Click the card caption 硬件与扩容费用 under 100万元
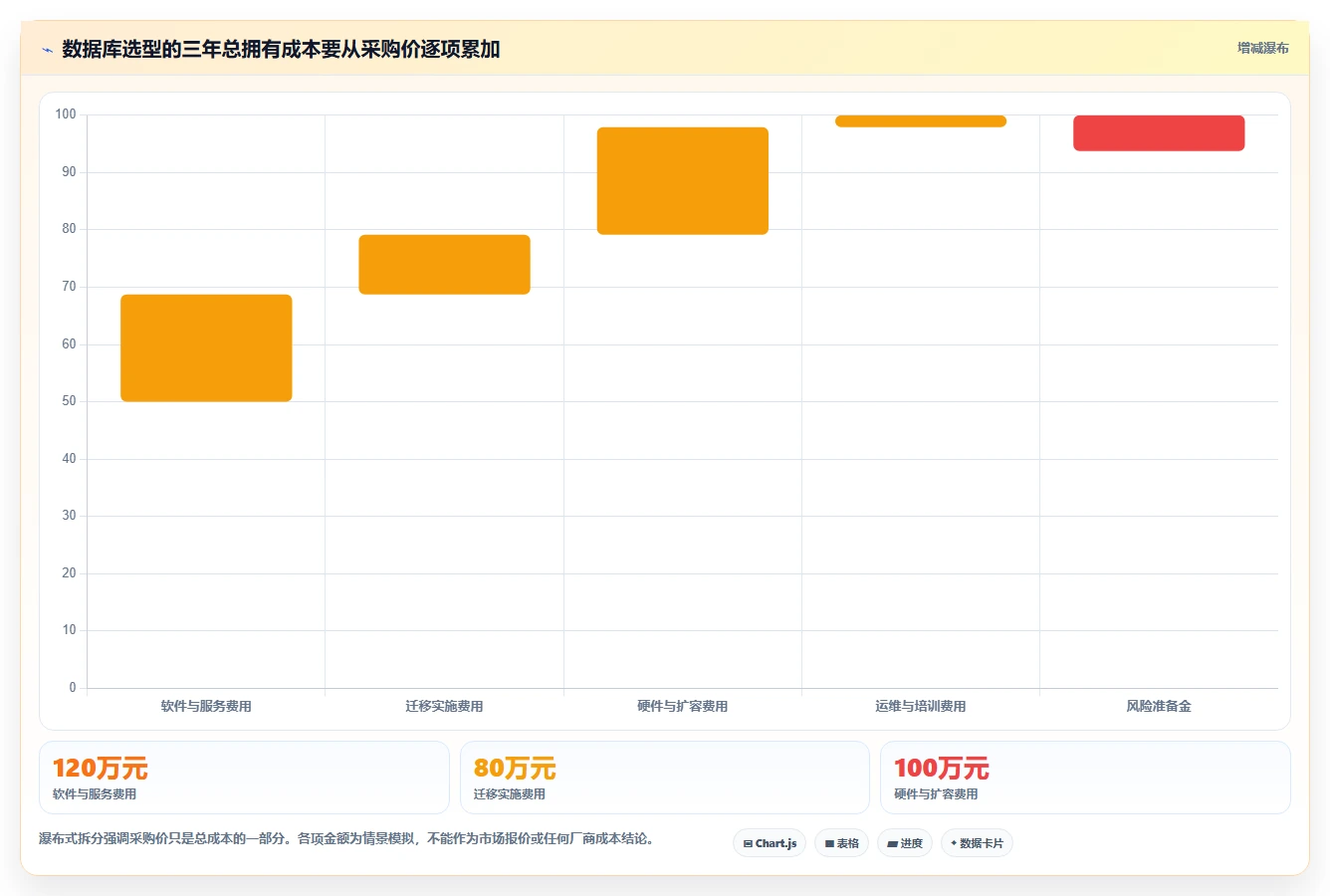 [x=936, y=794]
